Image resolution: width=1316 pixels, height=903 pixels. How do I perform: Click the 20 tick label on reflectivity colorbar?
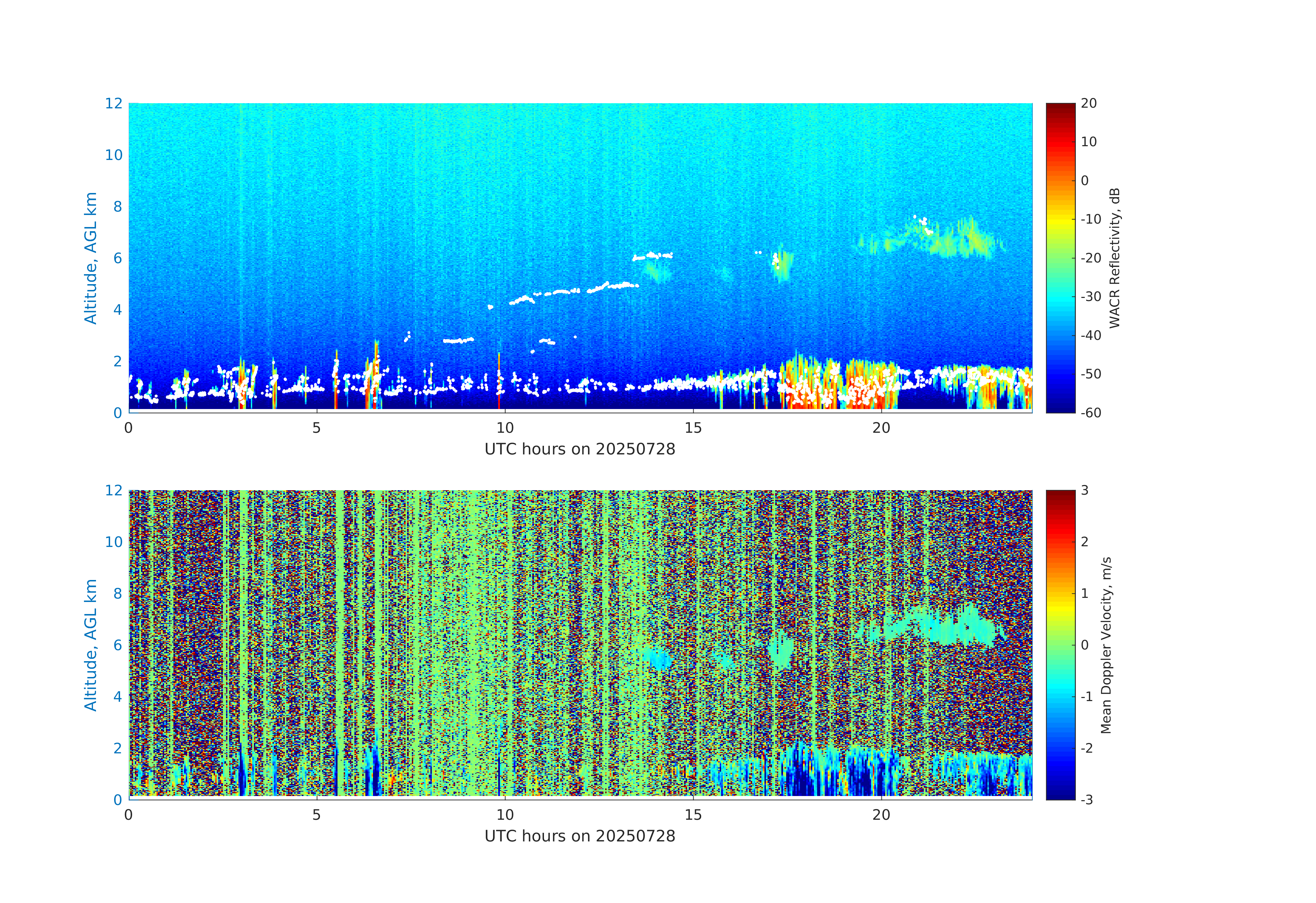point(1088,104)
